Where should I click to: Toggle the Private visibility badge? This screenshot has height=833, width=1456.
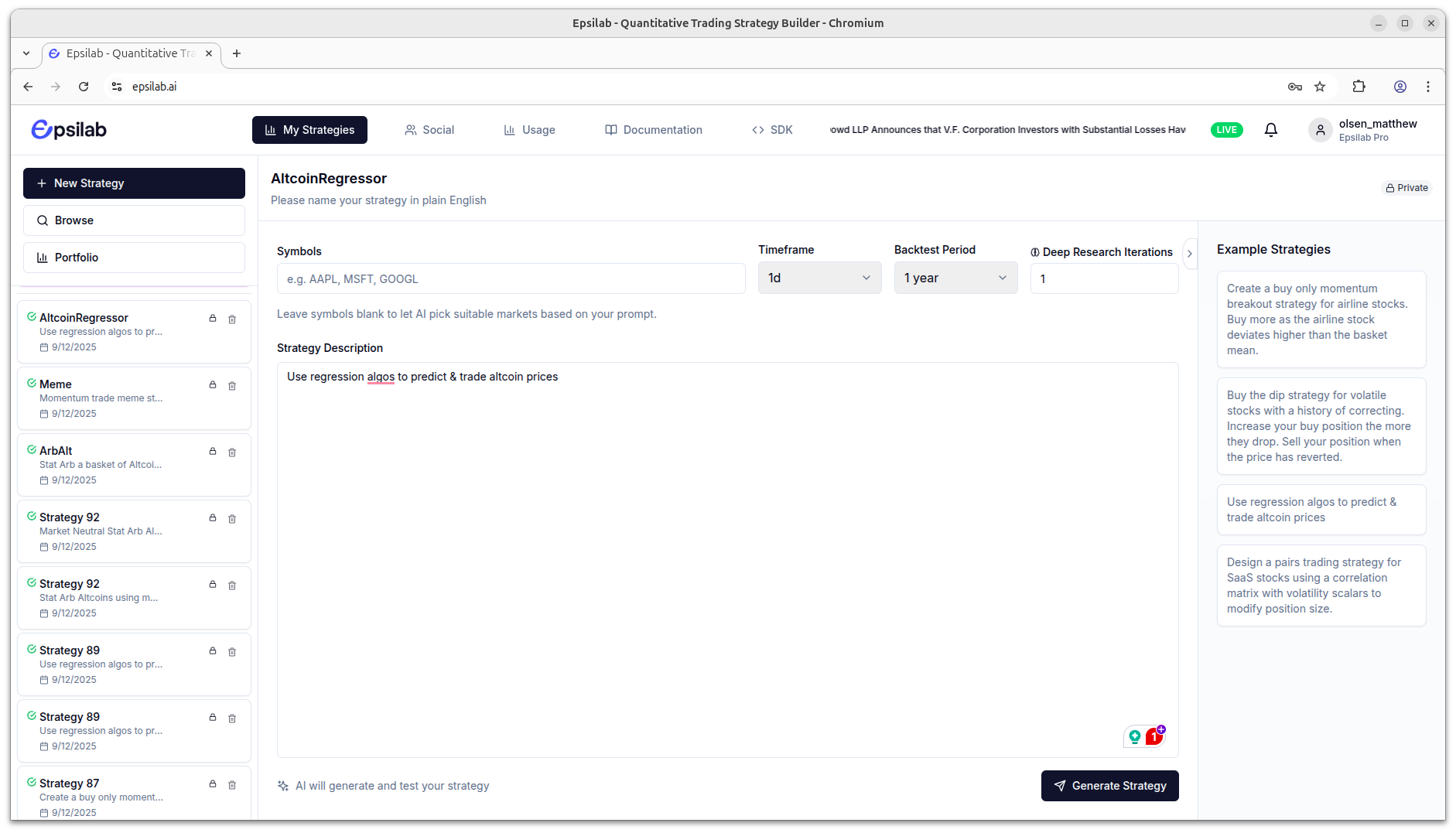[1406, 188]
